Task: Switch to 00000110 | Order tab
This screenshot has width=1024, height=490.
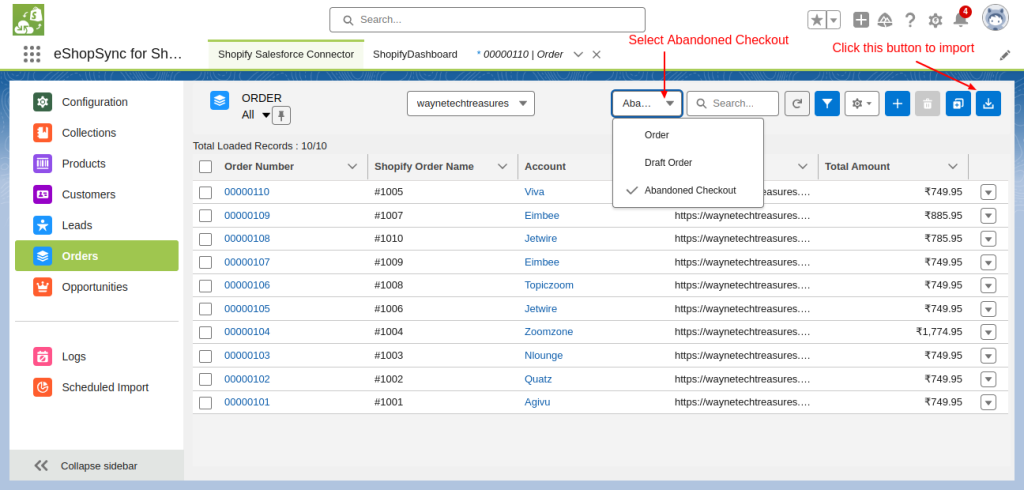Action: click(x=520, y=54)
